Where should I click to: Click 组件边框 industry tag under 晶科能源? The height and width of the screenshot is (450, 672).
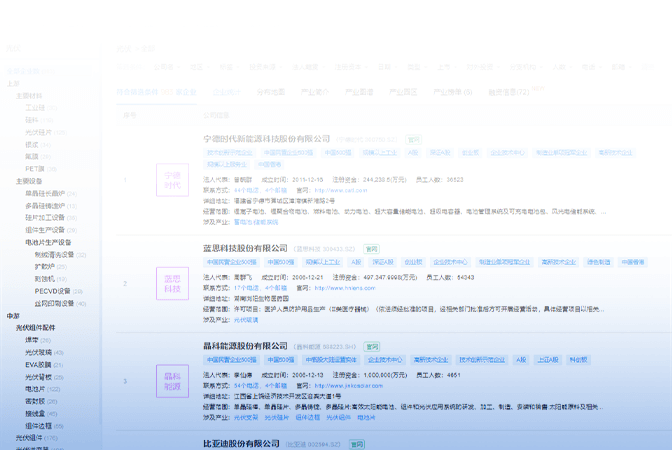coord(307,417)
